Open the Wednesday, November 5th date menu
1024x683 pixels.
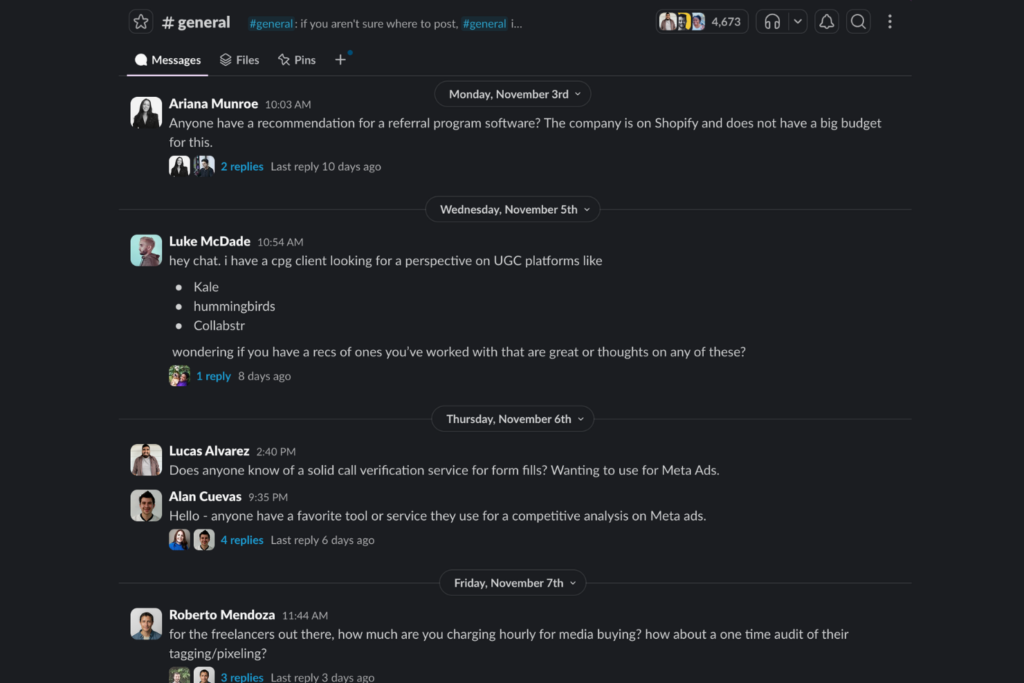(x=512, y=209)
